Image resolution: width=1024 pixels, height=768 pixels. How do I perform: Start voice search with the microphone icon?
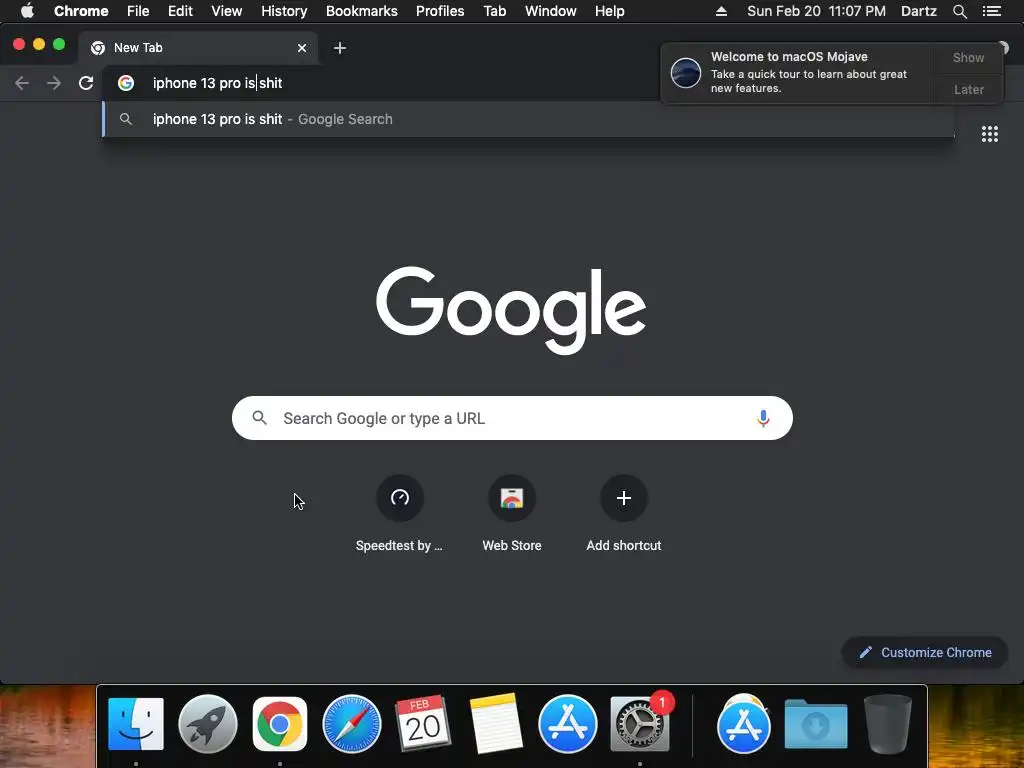[x=763, y=418]
